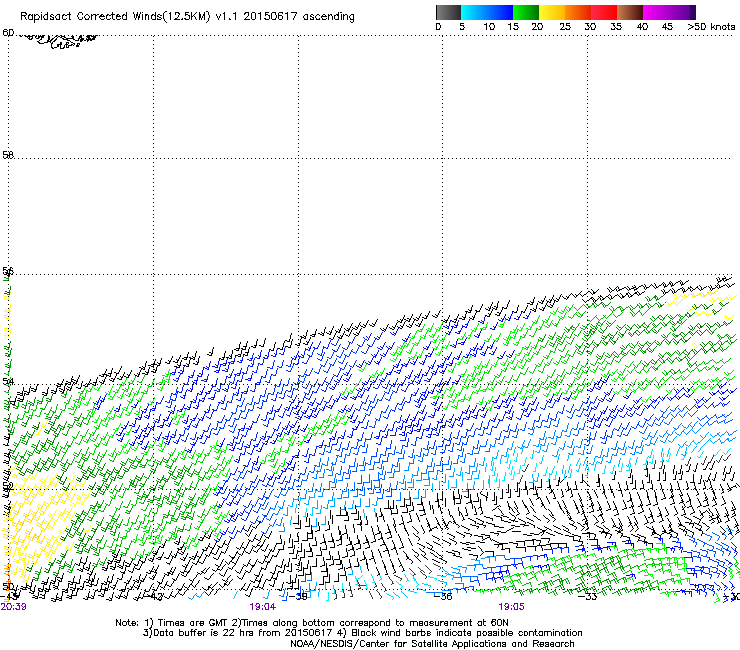Click the cyan-to-blue 5-15 knots legend segment

[x=487, y=12]
